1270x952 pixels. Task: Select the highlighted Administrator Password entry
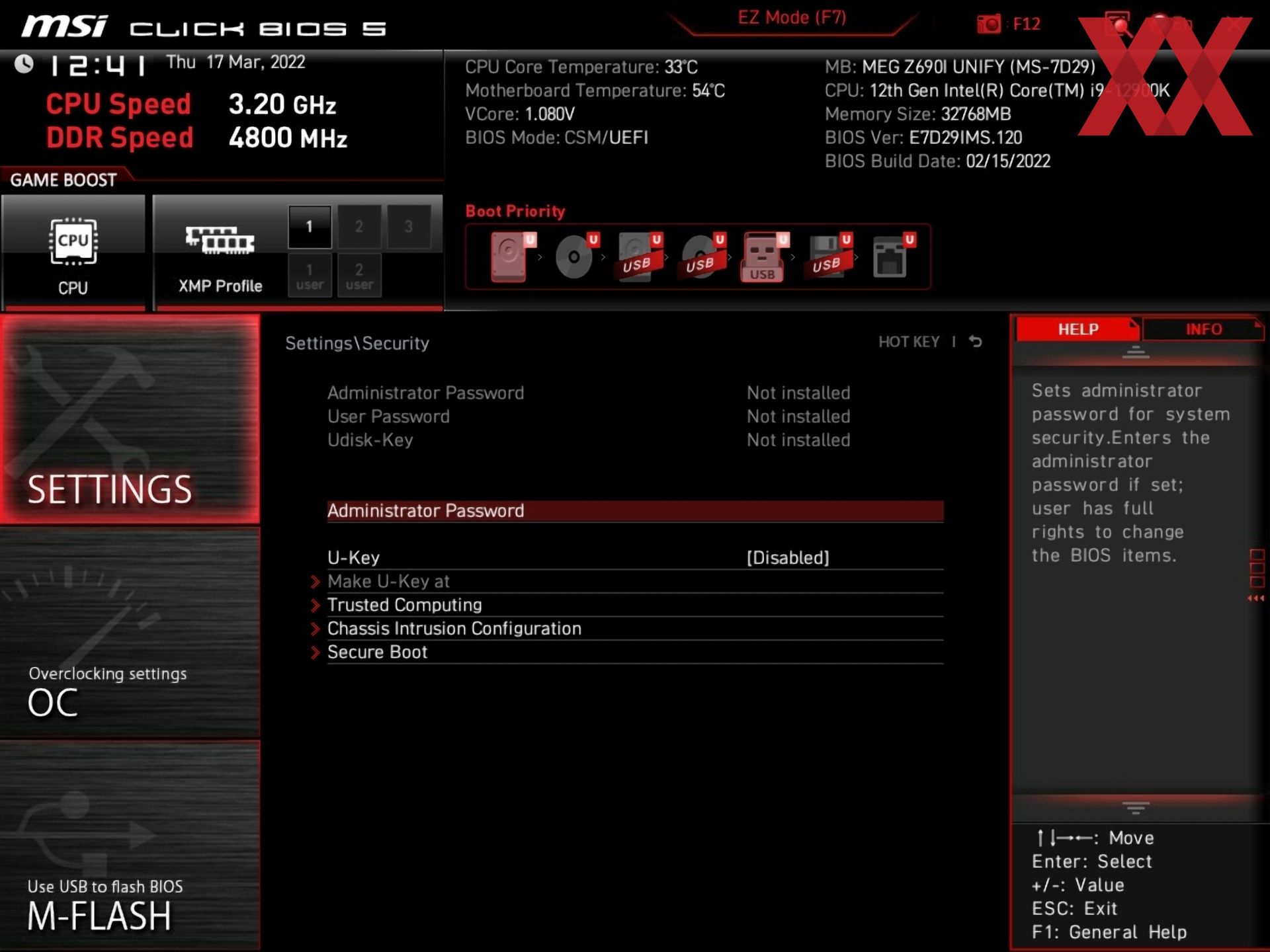(635, 511)
